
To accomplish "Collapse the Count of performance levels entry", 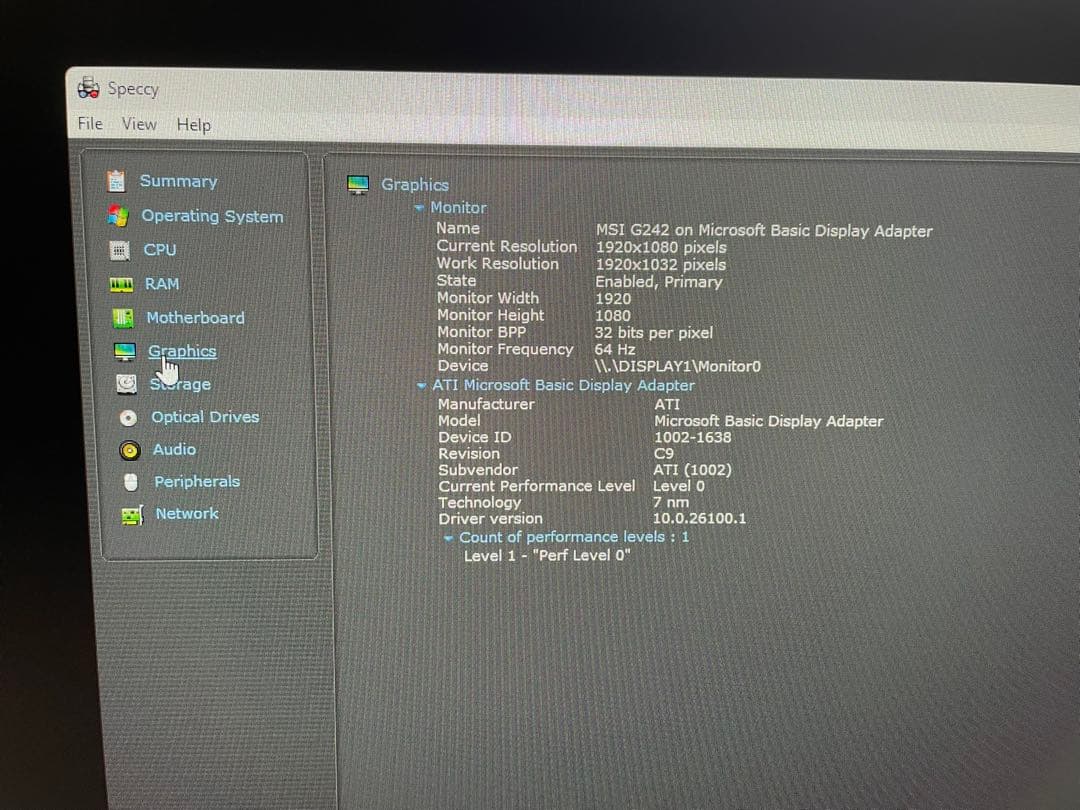I will [x=447, y=537].
